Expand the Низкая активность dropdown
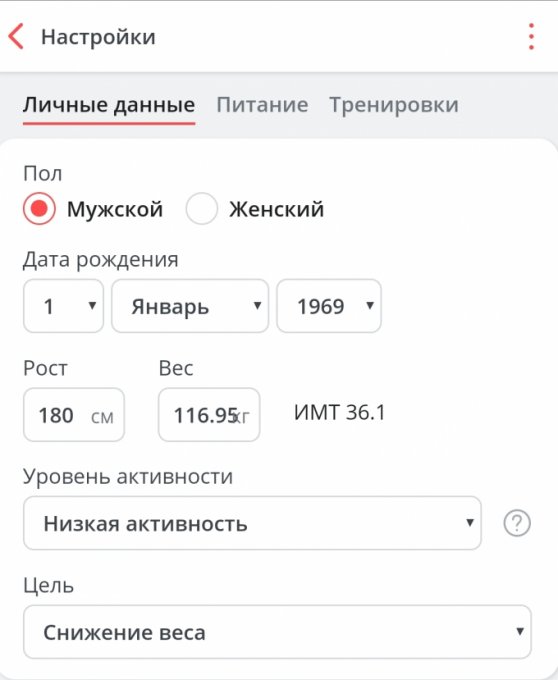The width and height of the screenshot is (558, 680). 252,523
